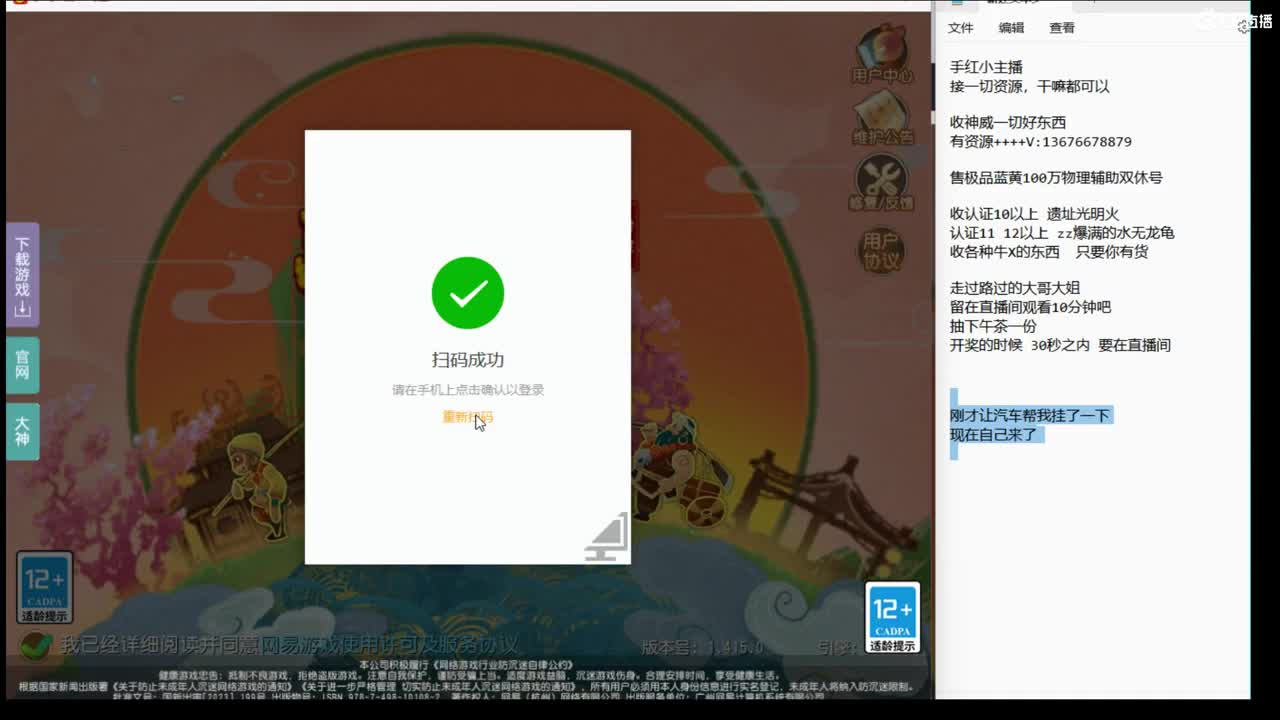Open the 查看 menu in Notepad
The height and width of the screenshot is (720, 1280).
[1062, 28]
